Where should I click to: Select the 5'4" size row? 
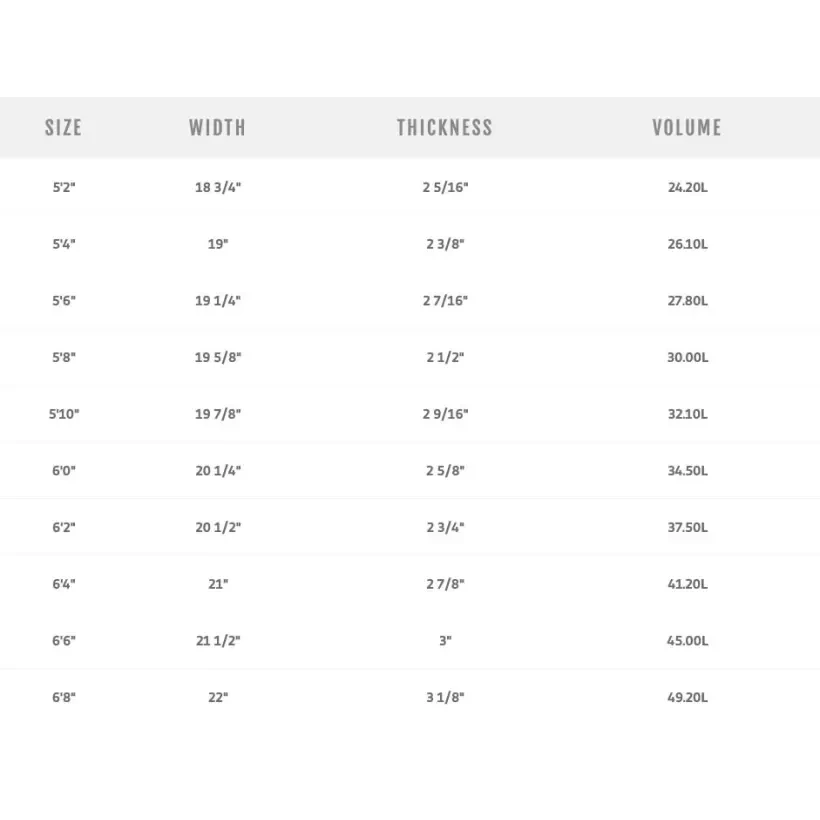pyautogui.click(x=64, y=244)
